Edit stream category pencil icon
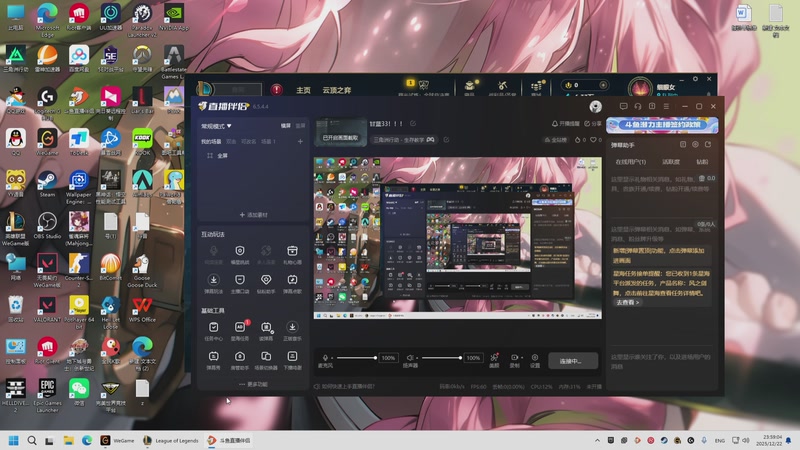 [x=446, y=139]
